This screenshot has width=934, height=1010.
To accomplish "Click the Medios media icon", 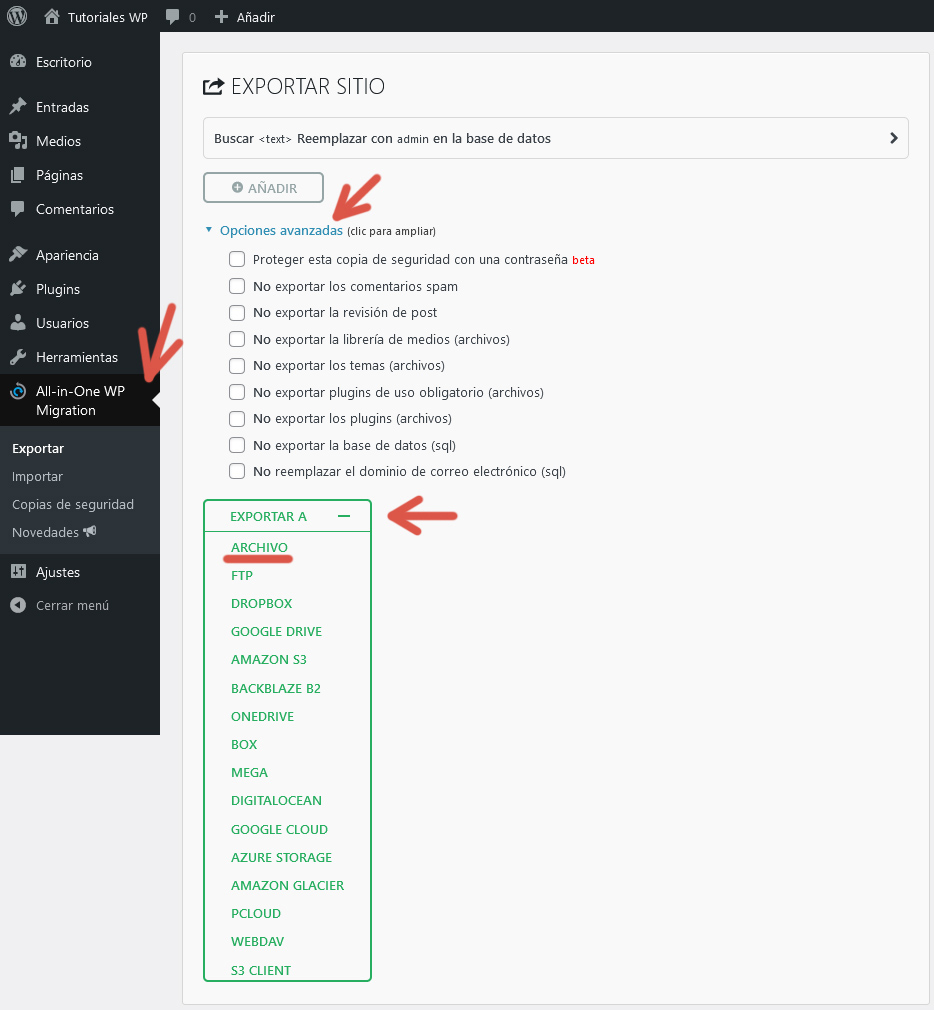I will pos(18,140).
